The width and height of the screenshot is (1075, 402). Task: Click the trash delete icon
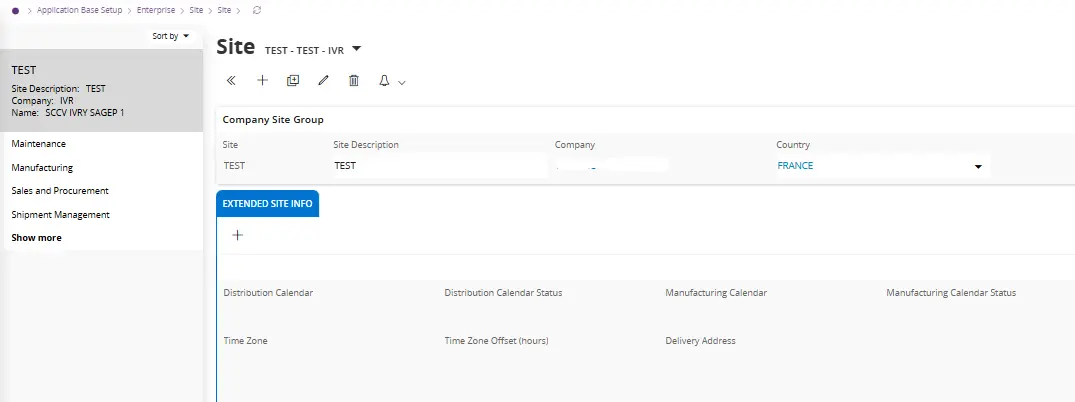353,81
